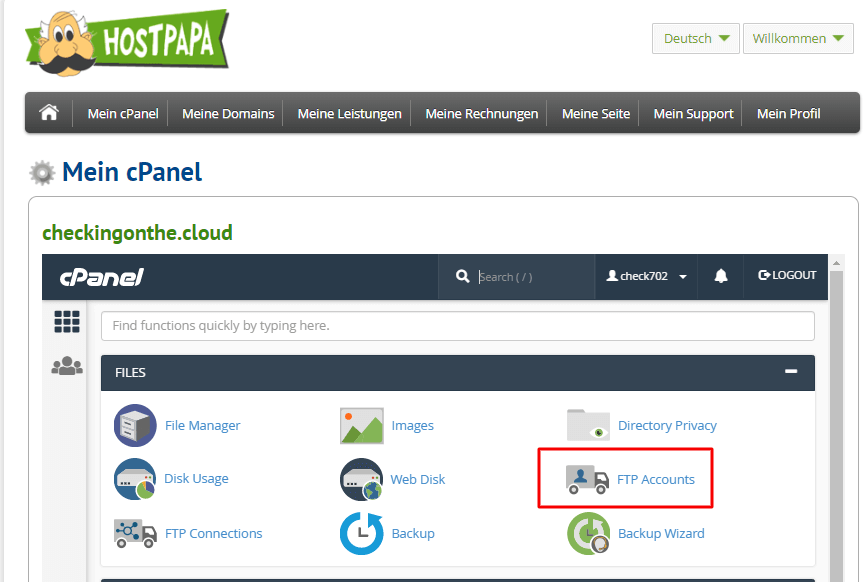Click the Web Disk link text
865x582 pixels.
[x=418, y=479]
